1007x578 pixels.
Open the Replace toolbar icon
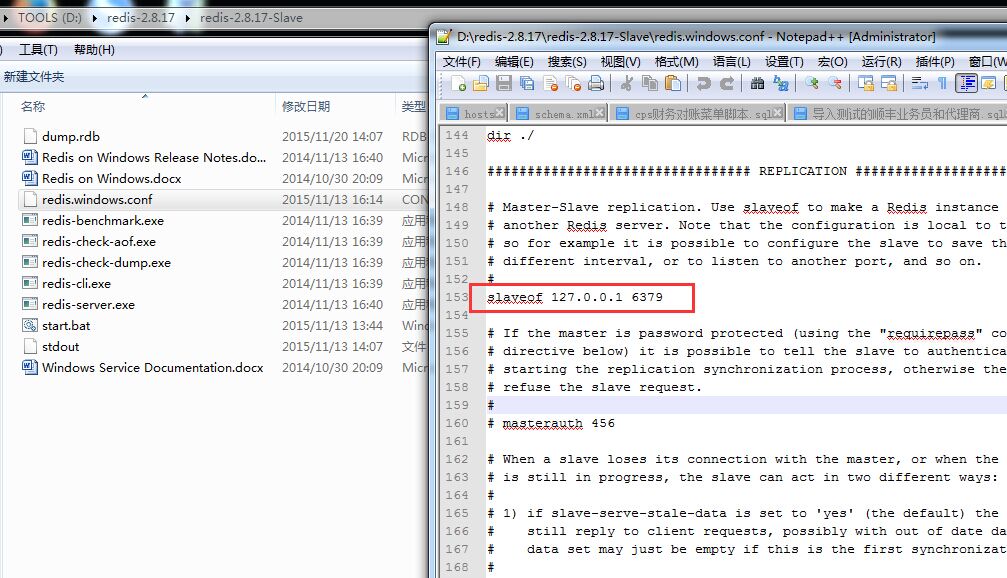coord(781,83)
